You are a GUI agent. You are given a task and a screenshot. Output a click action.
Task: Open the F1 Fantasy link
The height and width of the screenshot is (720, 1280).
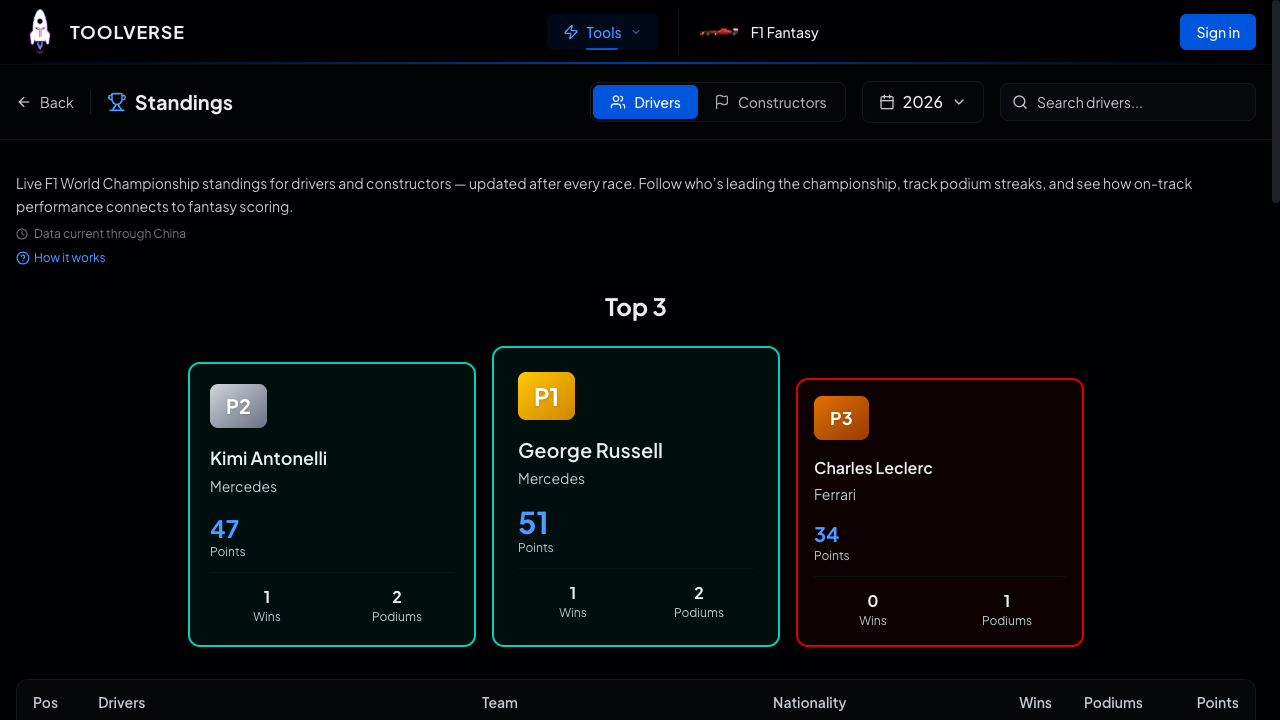(759, 32)
